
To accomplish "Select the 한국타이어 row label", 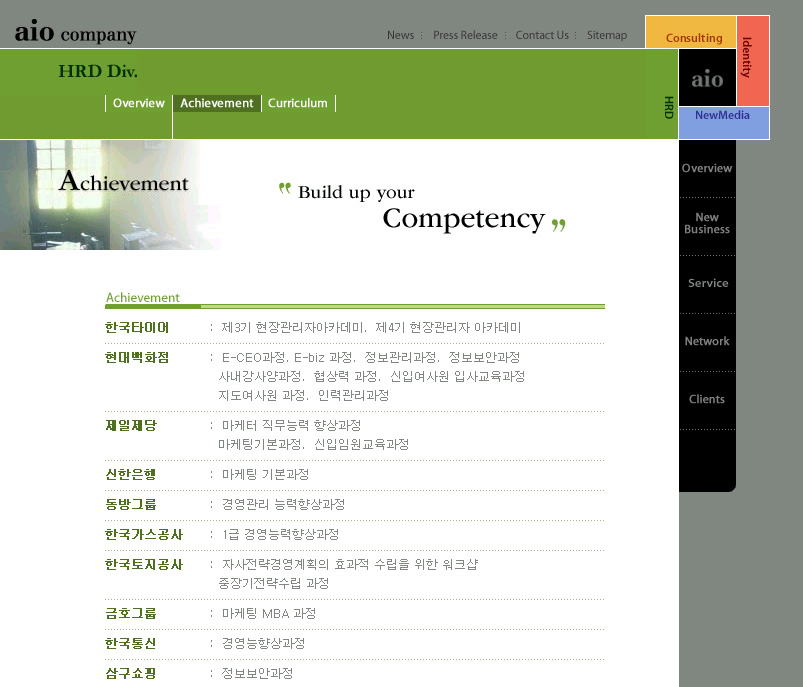I will (137, 327).
